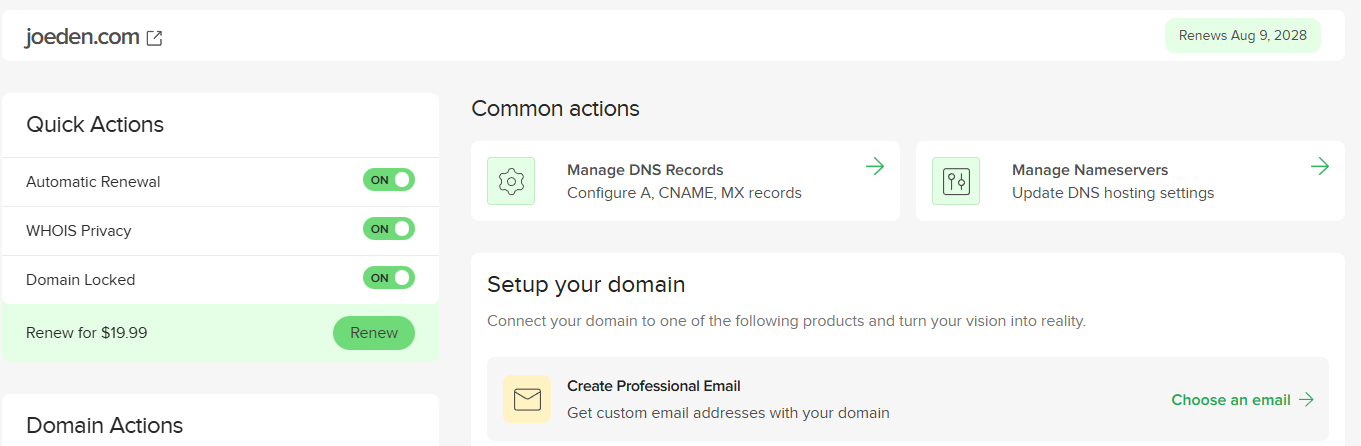
Task: Click the Domain Actions section heading
Action: pos(105,425)
